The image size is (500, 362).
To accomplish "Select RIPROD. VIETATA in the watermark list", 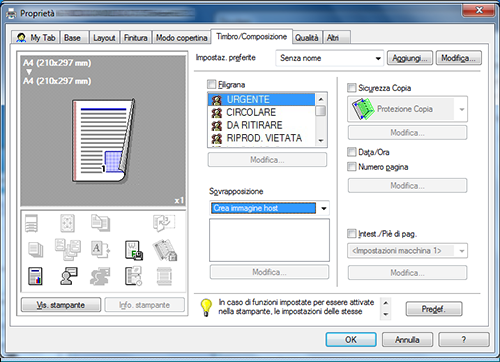I will click(261, 138).
